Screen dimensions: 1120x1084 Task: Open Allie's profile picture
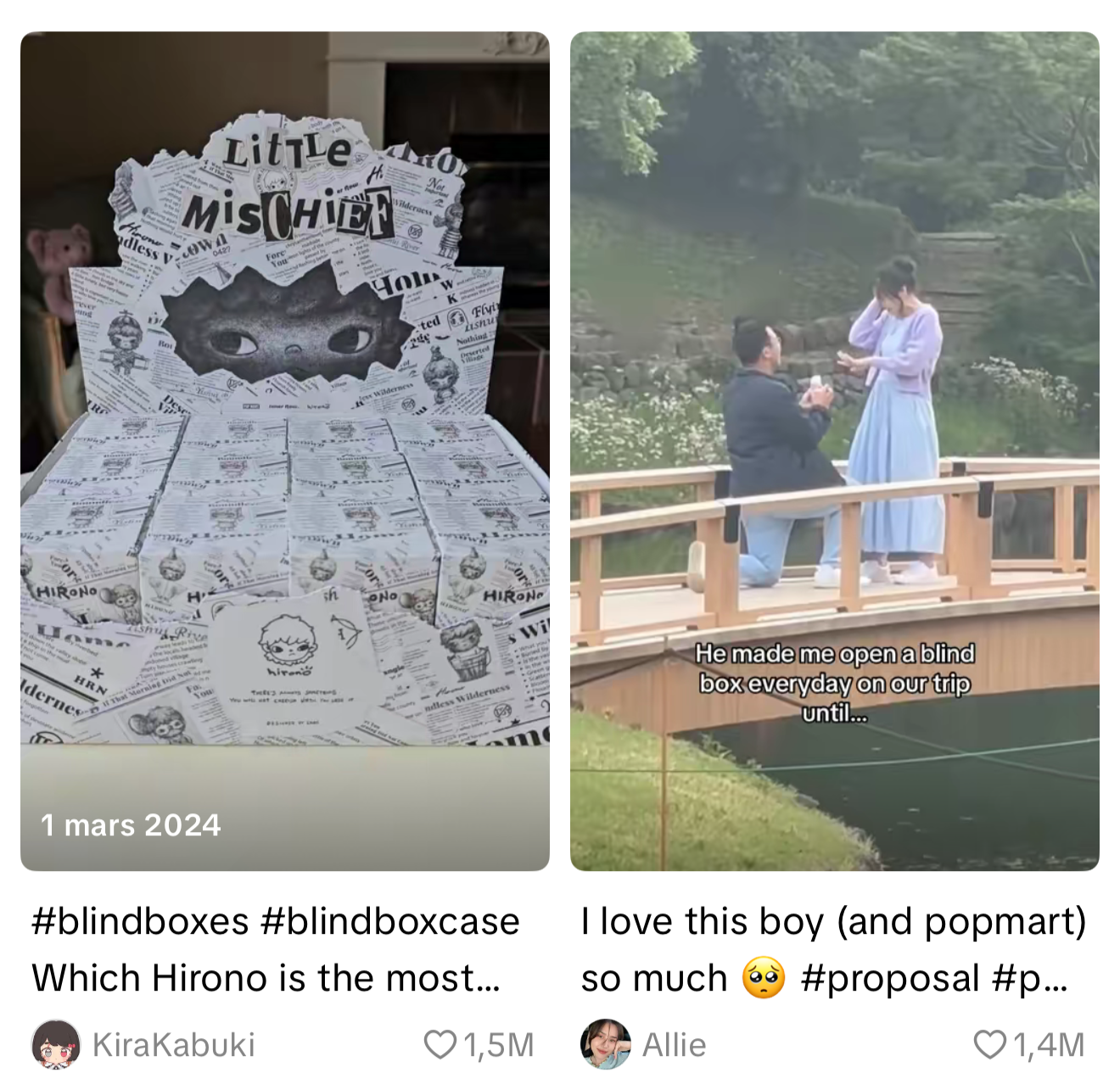point(606,1044)
